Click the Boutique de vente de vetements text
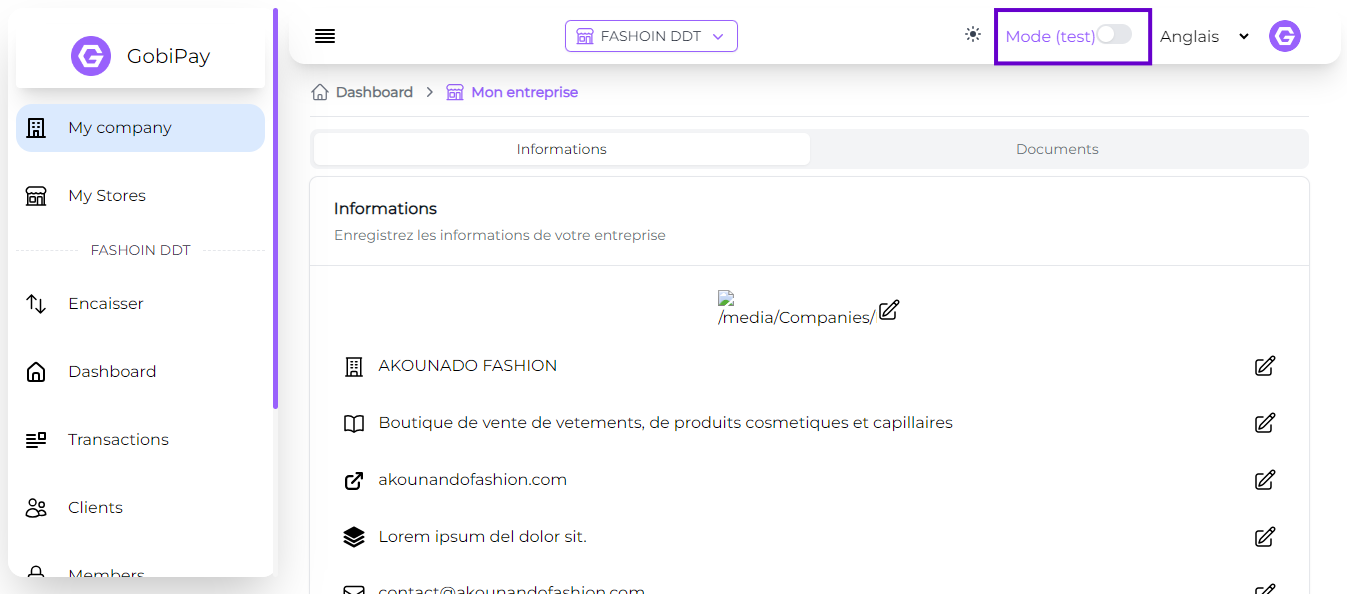 665,423
